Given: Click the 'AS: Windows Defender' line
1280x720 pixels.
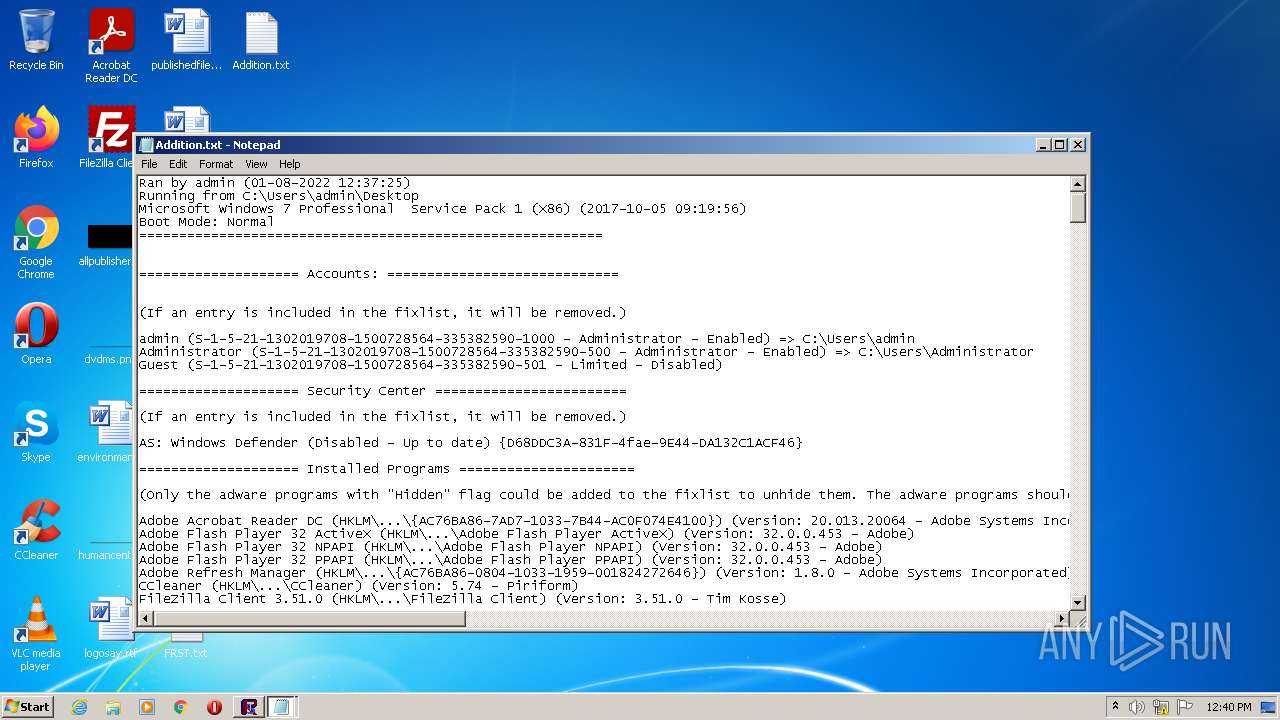Looking at the screenshot, I should [x=470, y=443].
